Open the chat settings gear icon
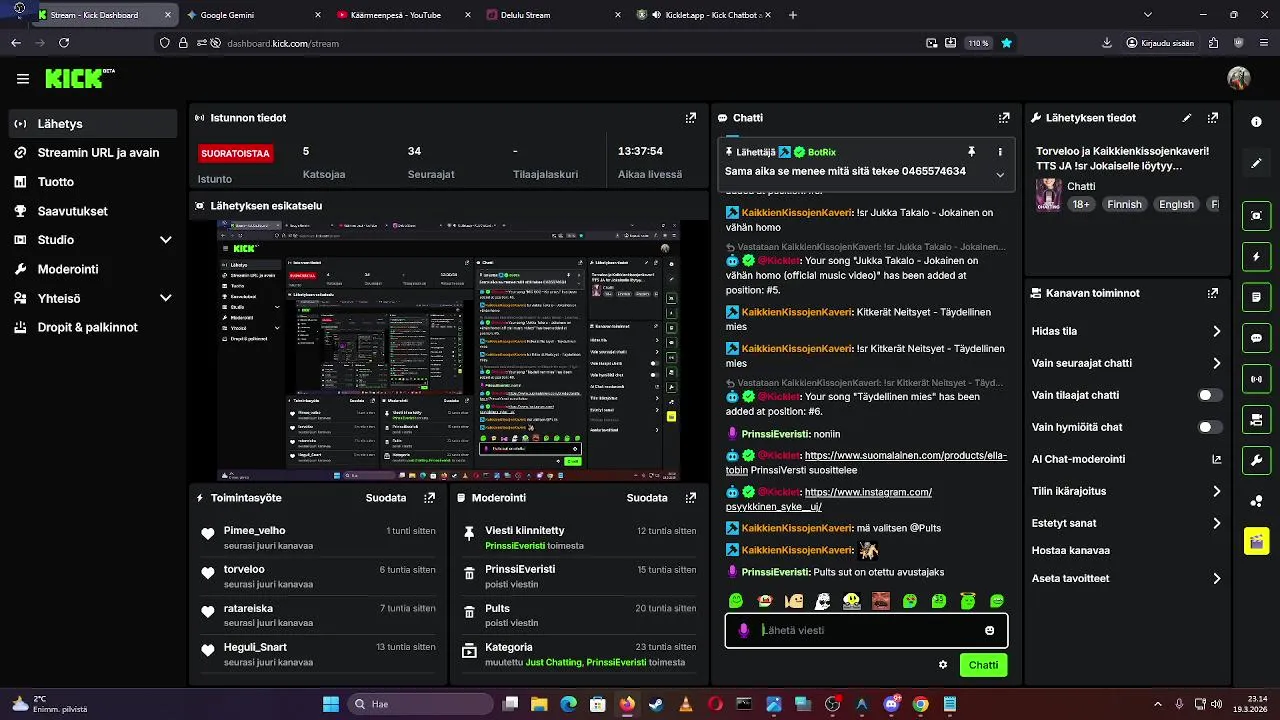The height and width of the screenshot is (720, 1280). (x=942, y=665)
